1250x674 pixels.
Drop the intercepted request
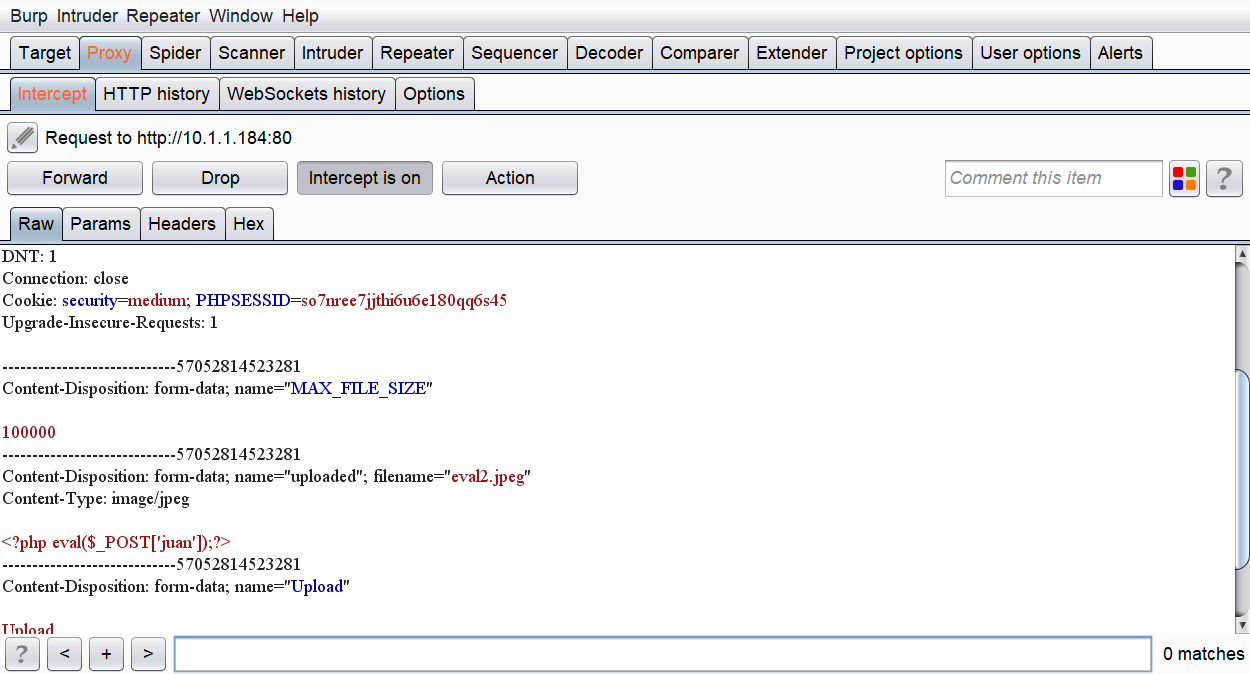click(220, 178)
